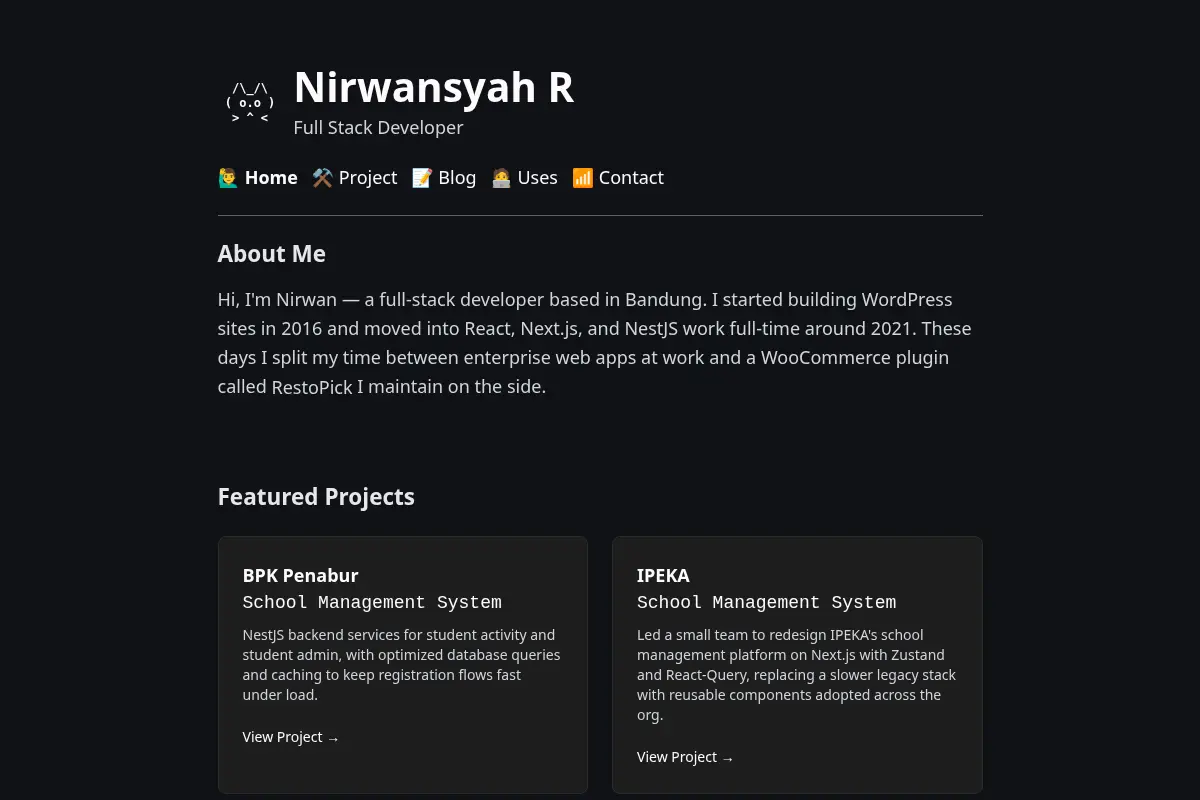Click the Featured Projects heading
The image size is (1200, 800).
(x=316, y=497)
